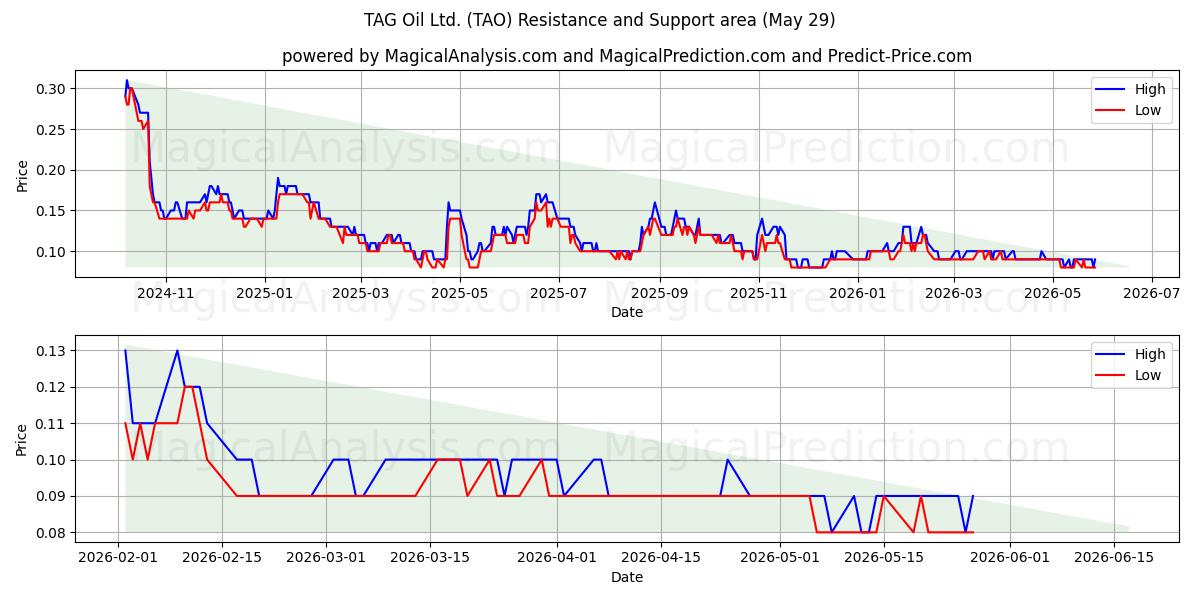
Task: Click the '2026-02-15' x-axis label on the bottom chart
Action: tap(222, 558)
